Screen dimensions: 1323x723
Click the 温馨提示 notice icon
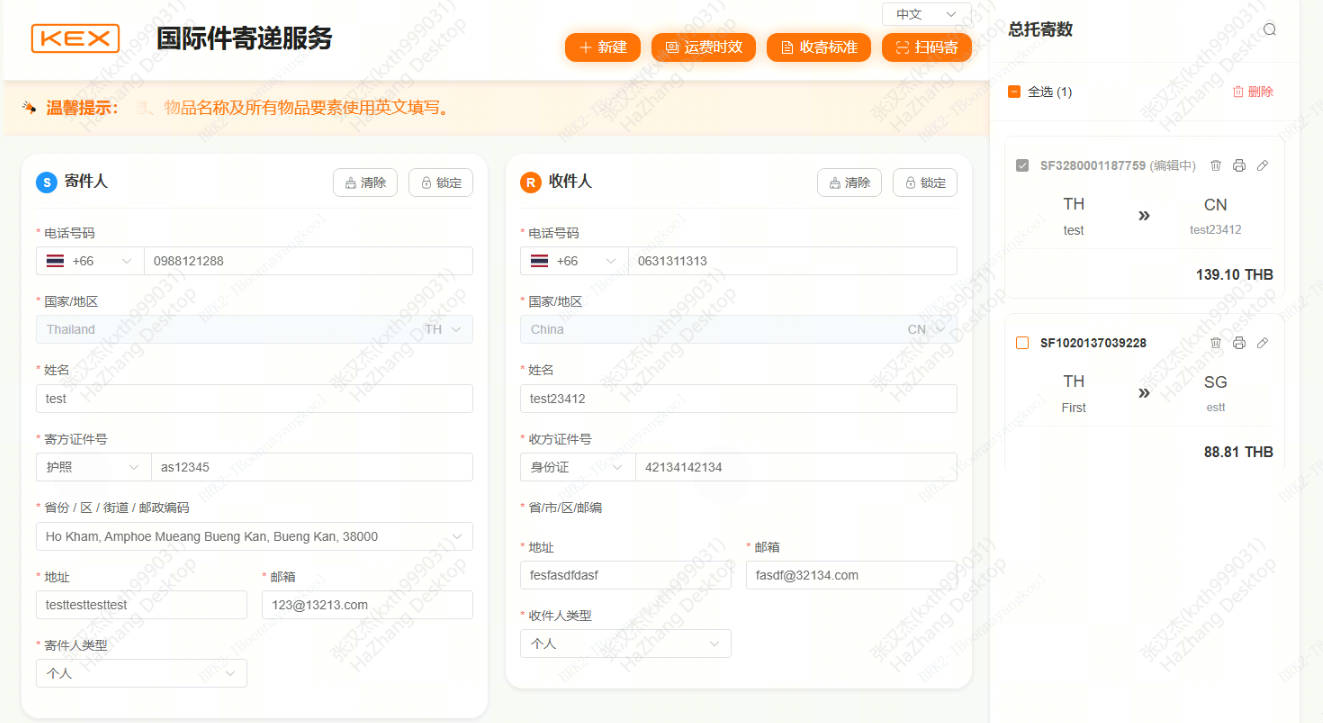point(29,107)
